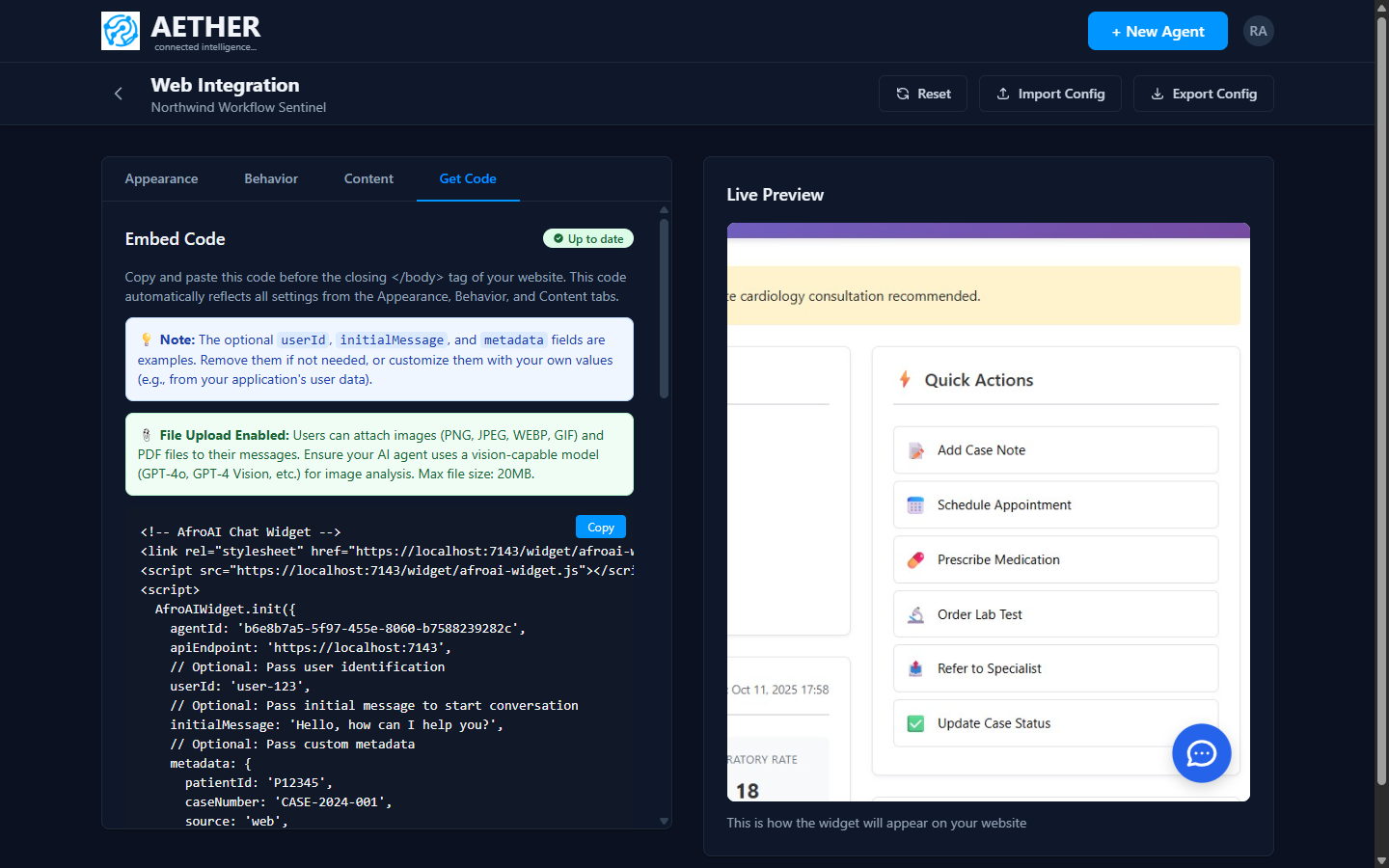The width and height of the screenshot is (1389, 868).
Task: Click the lightning icon beside Quick Actions
Action: (905, 379)
